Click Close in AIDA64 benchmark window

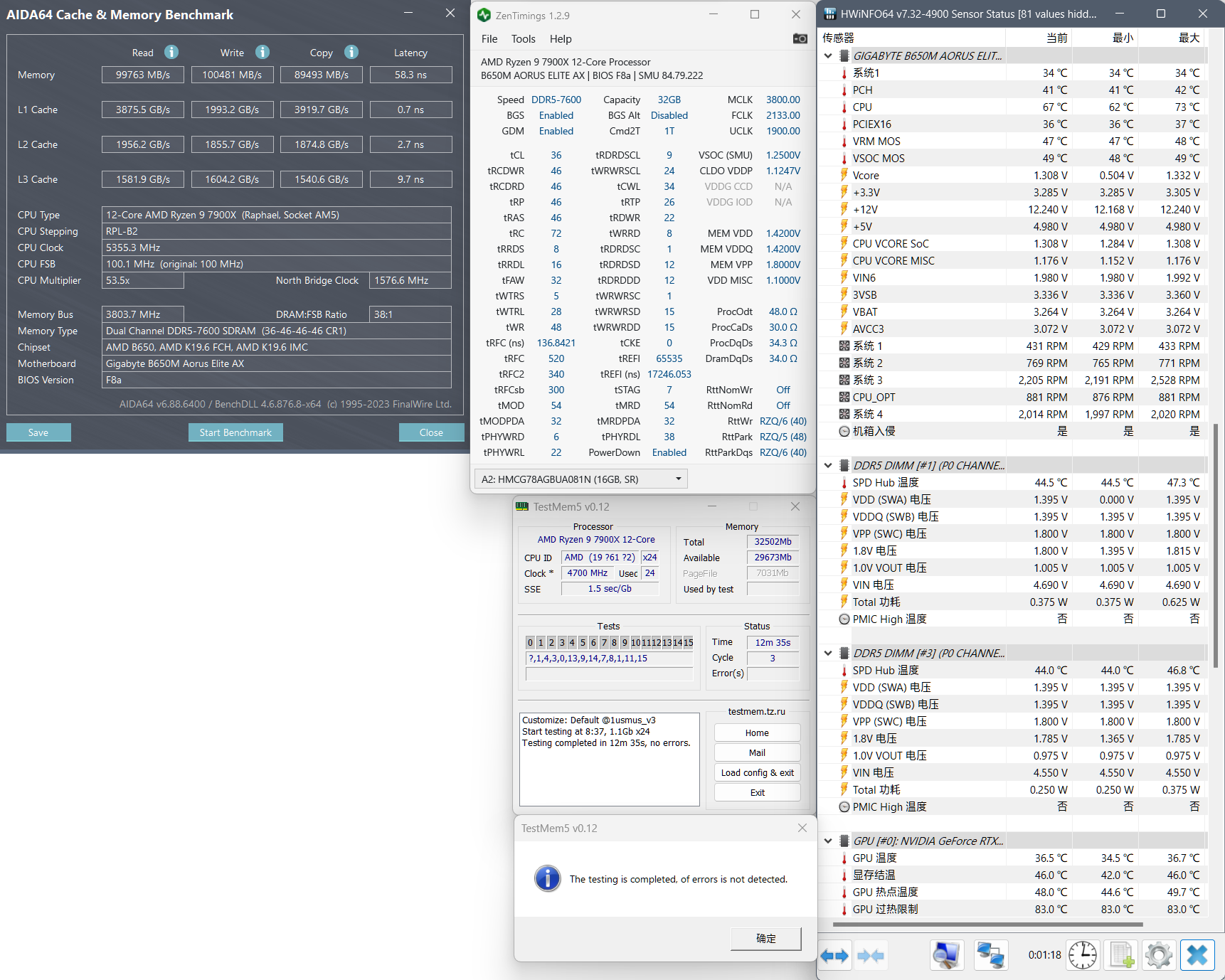coord(431,432)
